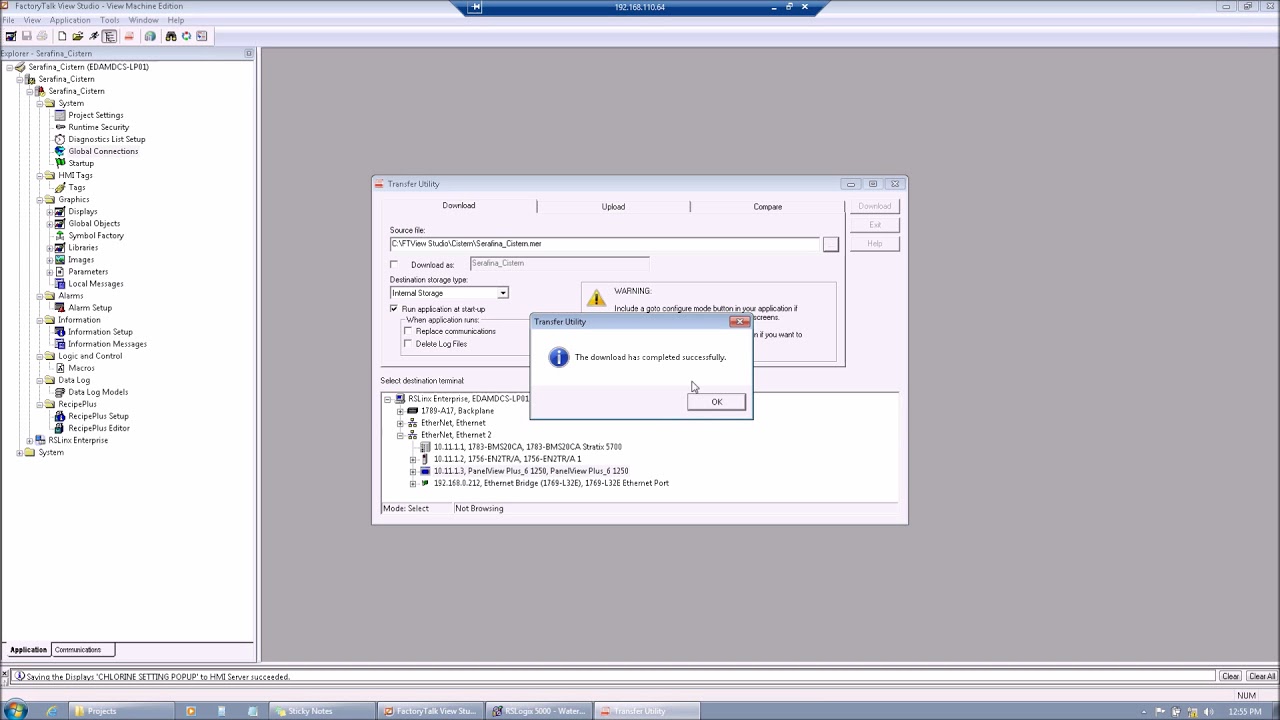Click the last toolbar icon after refresh arrows
The image size is (1280, 720).
point(202,36)
